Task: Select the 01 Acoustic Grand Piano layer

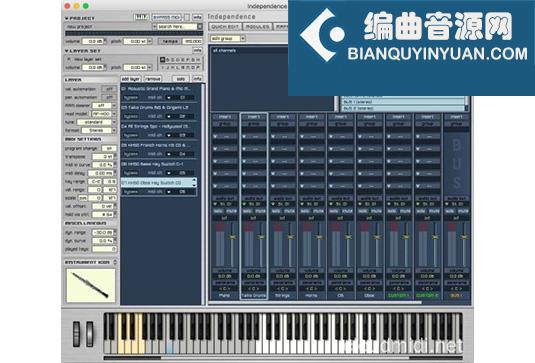Action: tap(158, 89)
